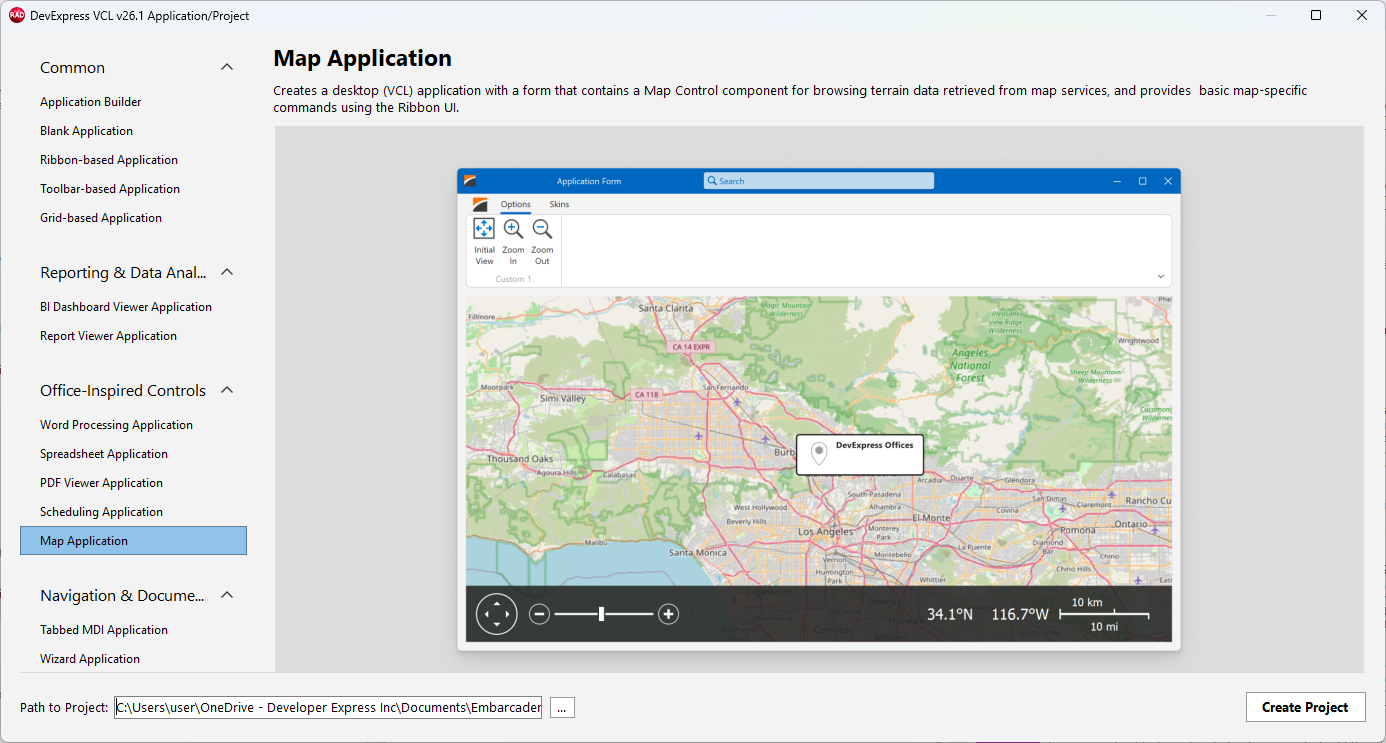Click the Zoom Out magnifier in preview ribbon

(542, 229)
